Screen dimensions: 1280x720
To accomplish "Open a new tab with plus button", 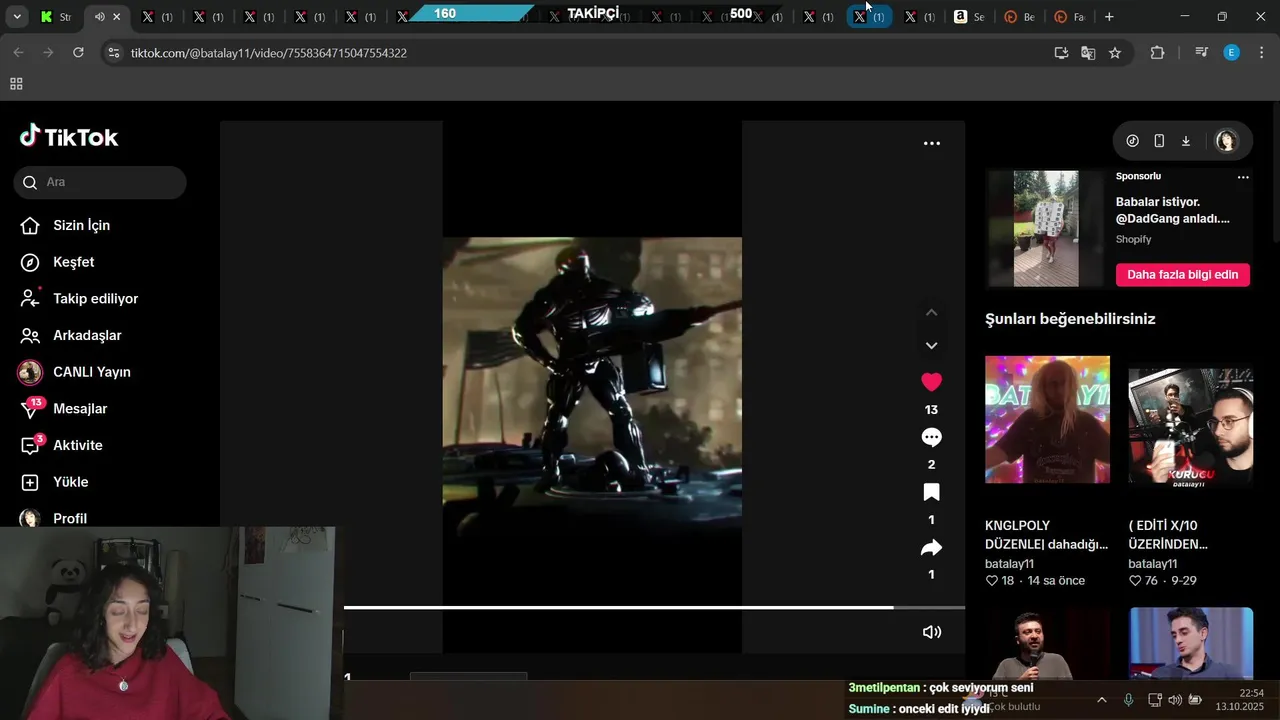I will tap(1109, 17).
